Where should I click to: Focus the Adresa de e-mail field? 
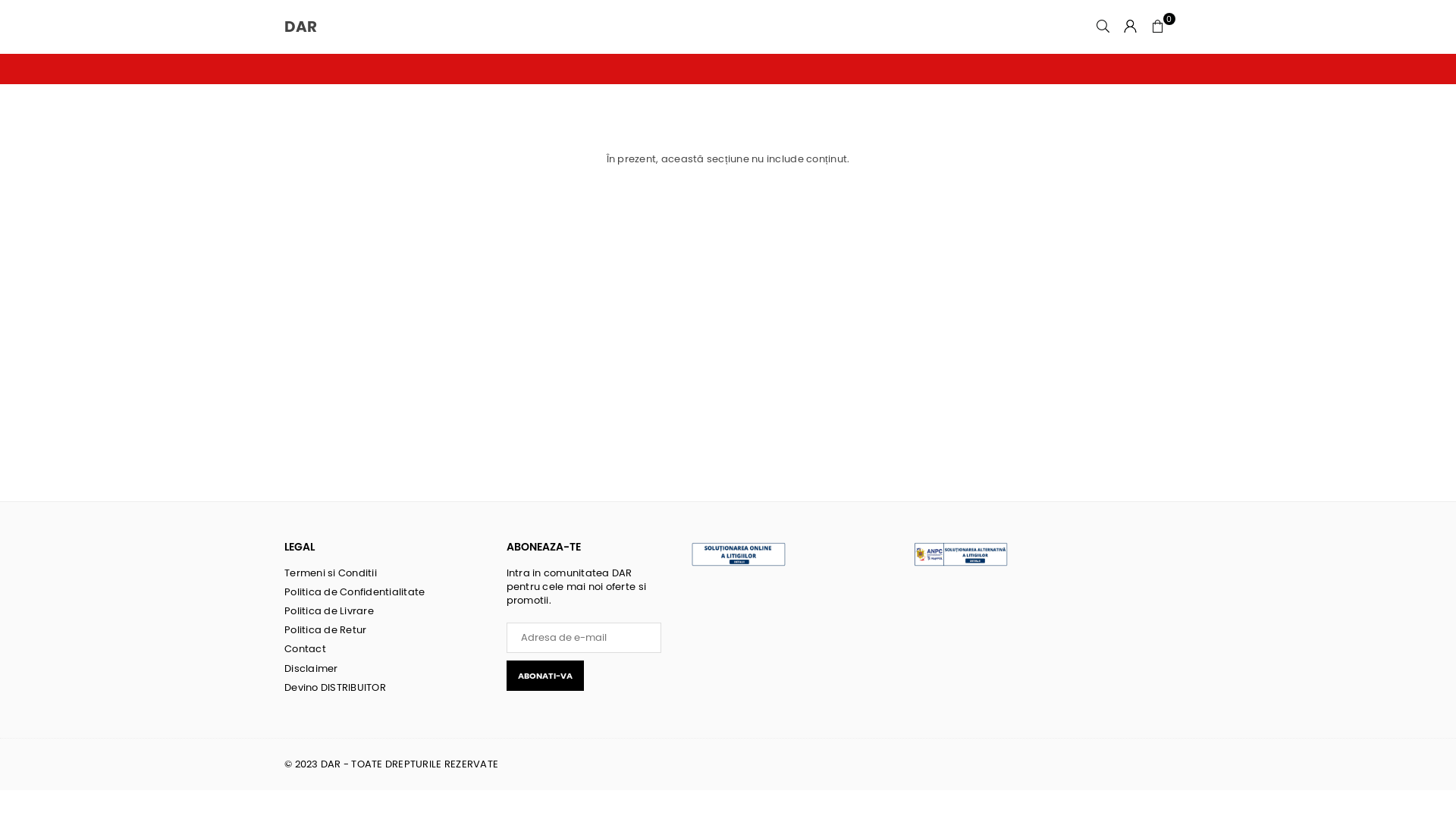point(584,638)
